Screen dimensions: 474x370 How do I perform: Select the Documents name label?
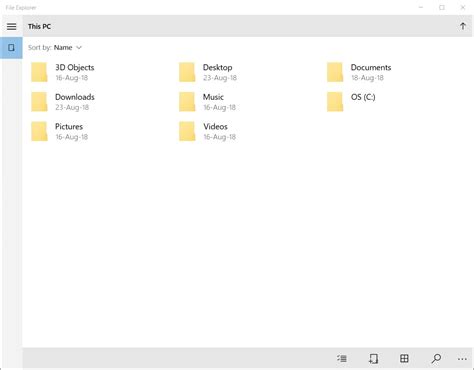[371, 68]
